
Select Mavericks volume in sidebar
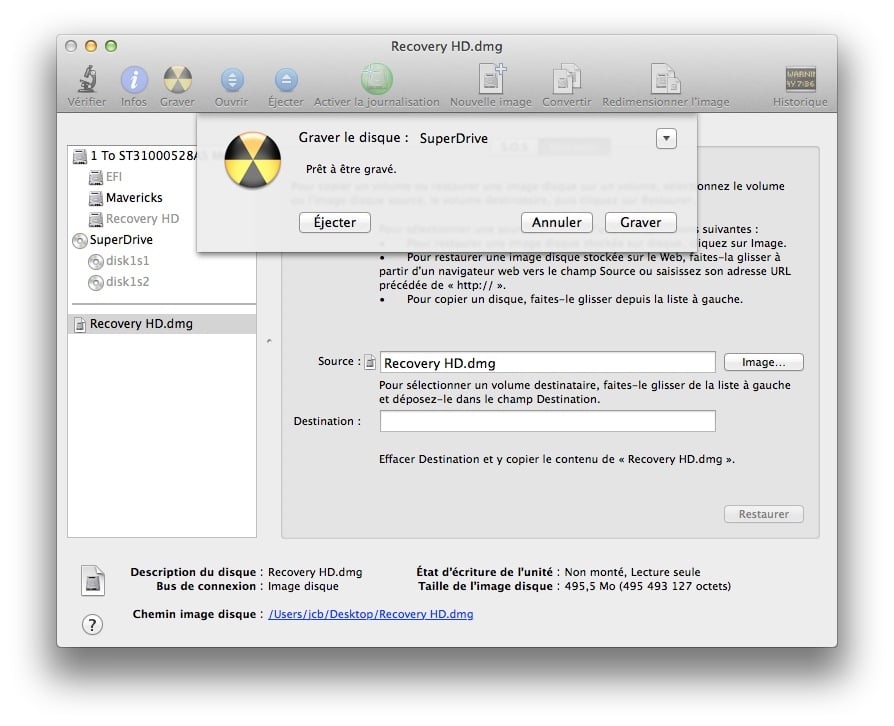point(134,198)
